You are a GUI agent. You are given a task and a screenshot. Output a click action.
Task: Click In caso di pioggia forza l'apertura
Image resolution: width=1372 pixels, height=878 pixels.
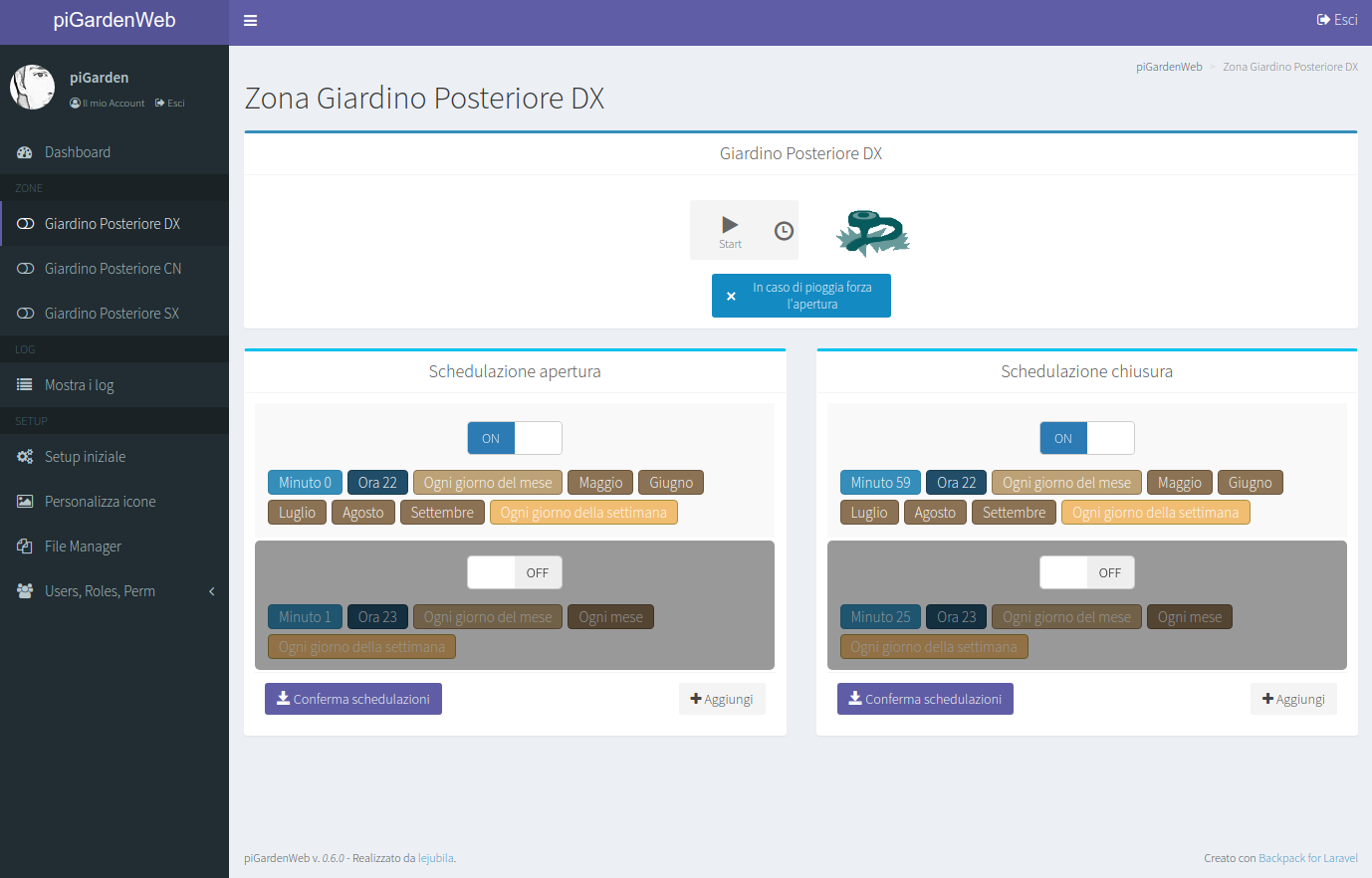coord(801,296)
